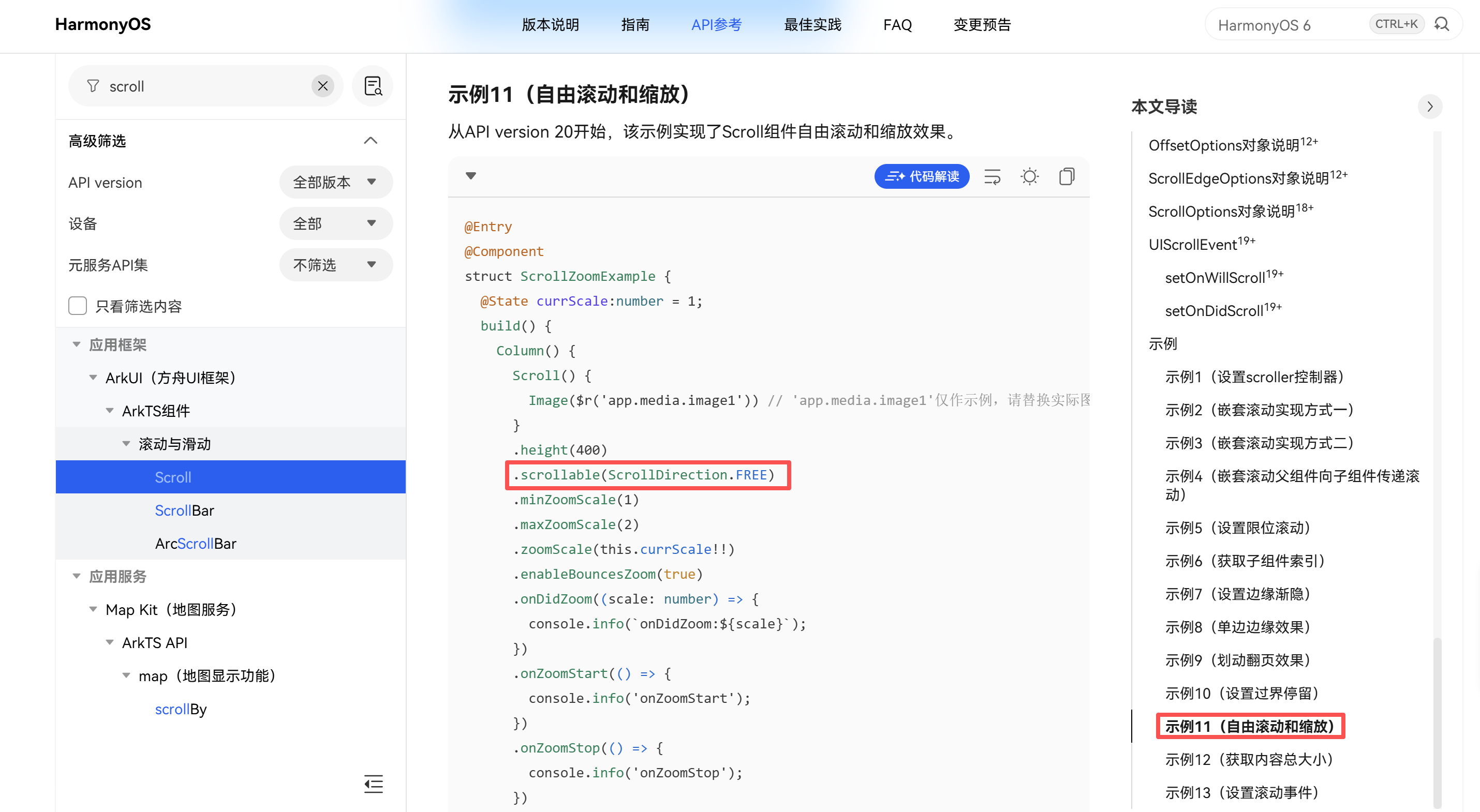Collapse the 应用框架 tree node
This screenshot has height=812, width=1480.
[77, 344]
